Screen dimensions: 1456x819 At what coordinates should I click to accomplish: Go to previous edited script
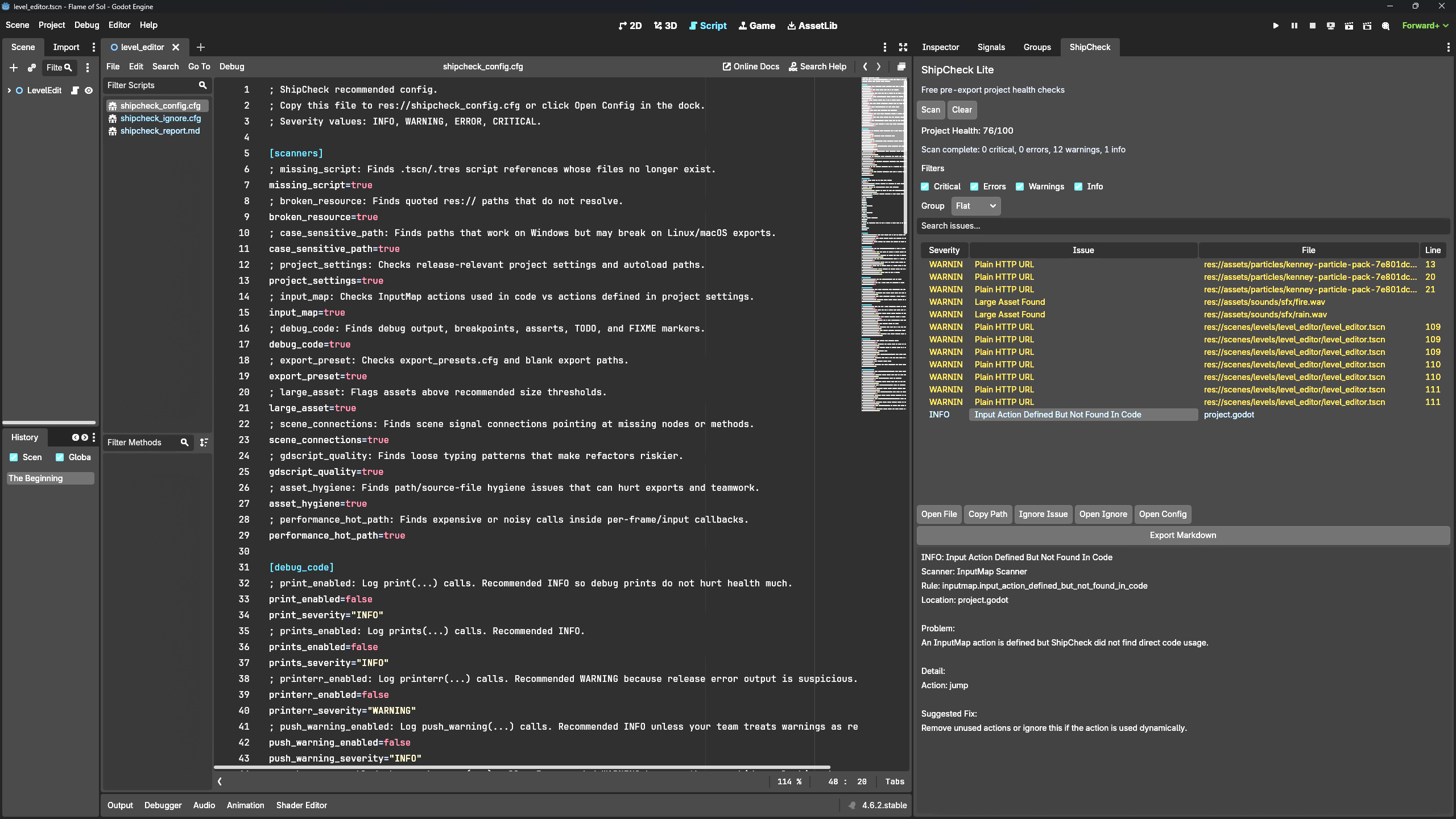coord(865,67)
